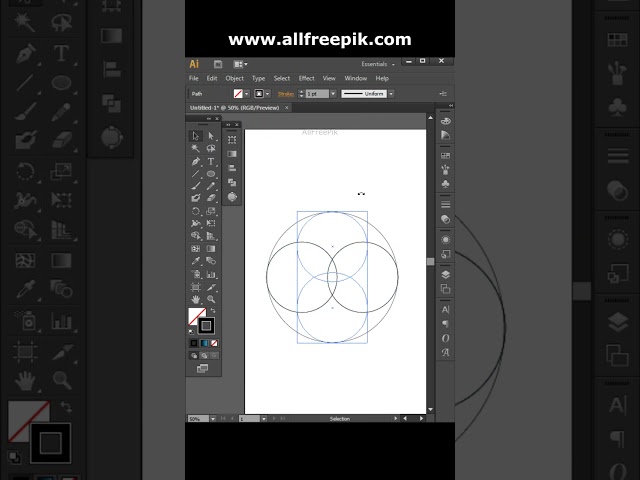Viewport: 640px width, 480px height.
Task: Open the Symbols panel club icon
Action: 445,184
